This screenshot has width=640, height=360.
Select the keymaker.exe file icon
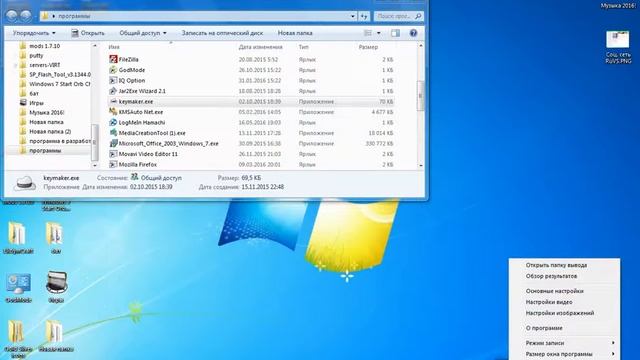[x=113, y=101]
